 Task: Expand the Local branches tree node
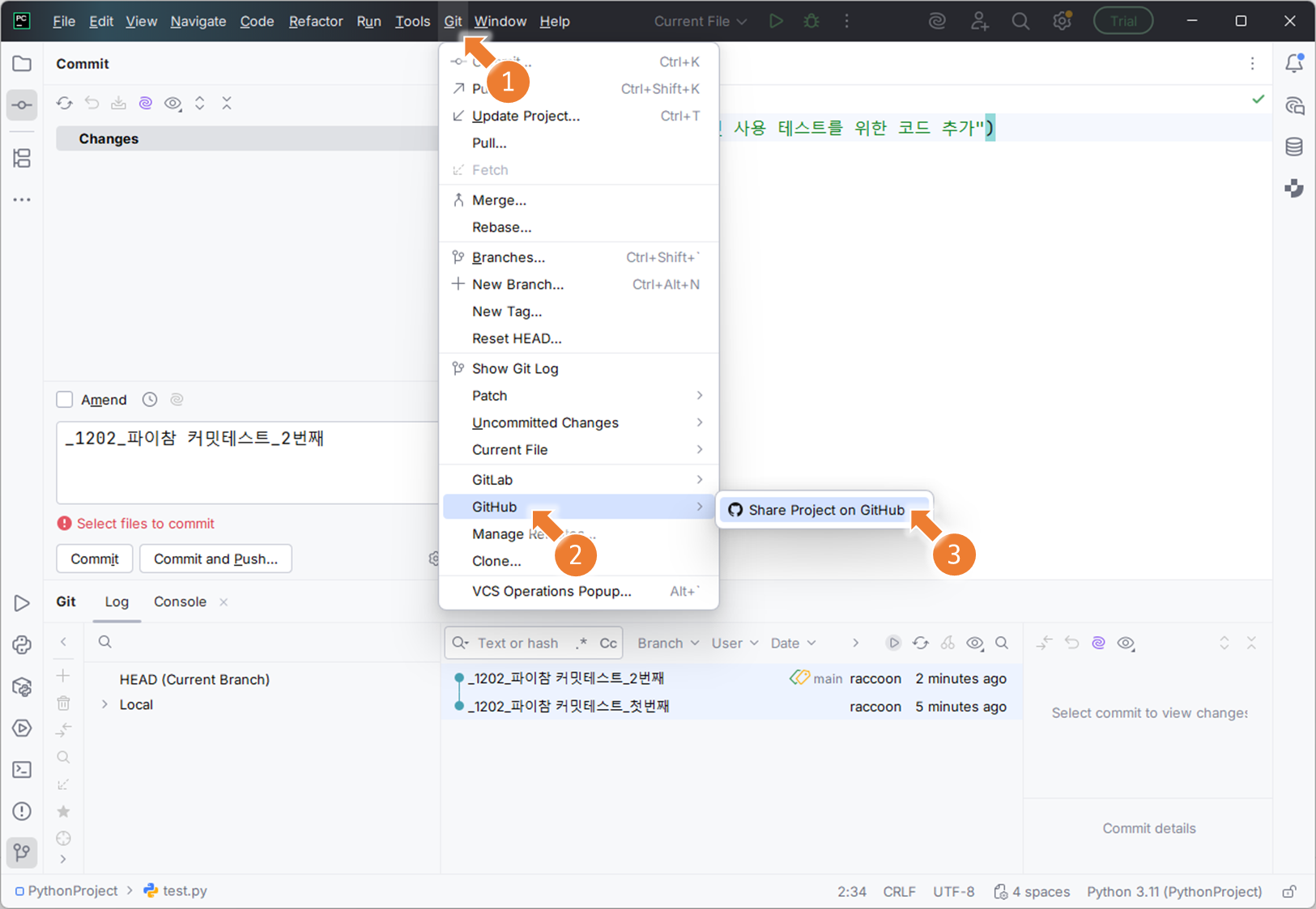coord(104,704)
